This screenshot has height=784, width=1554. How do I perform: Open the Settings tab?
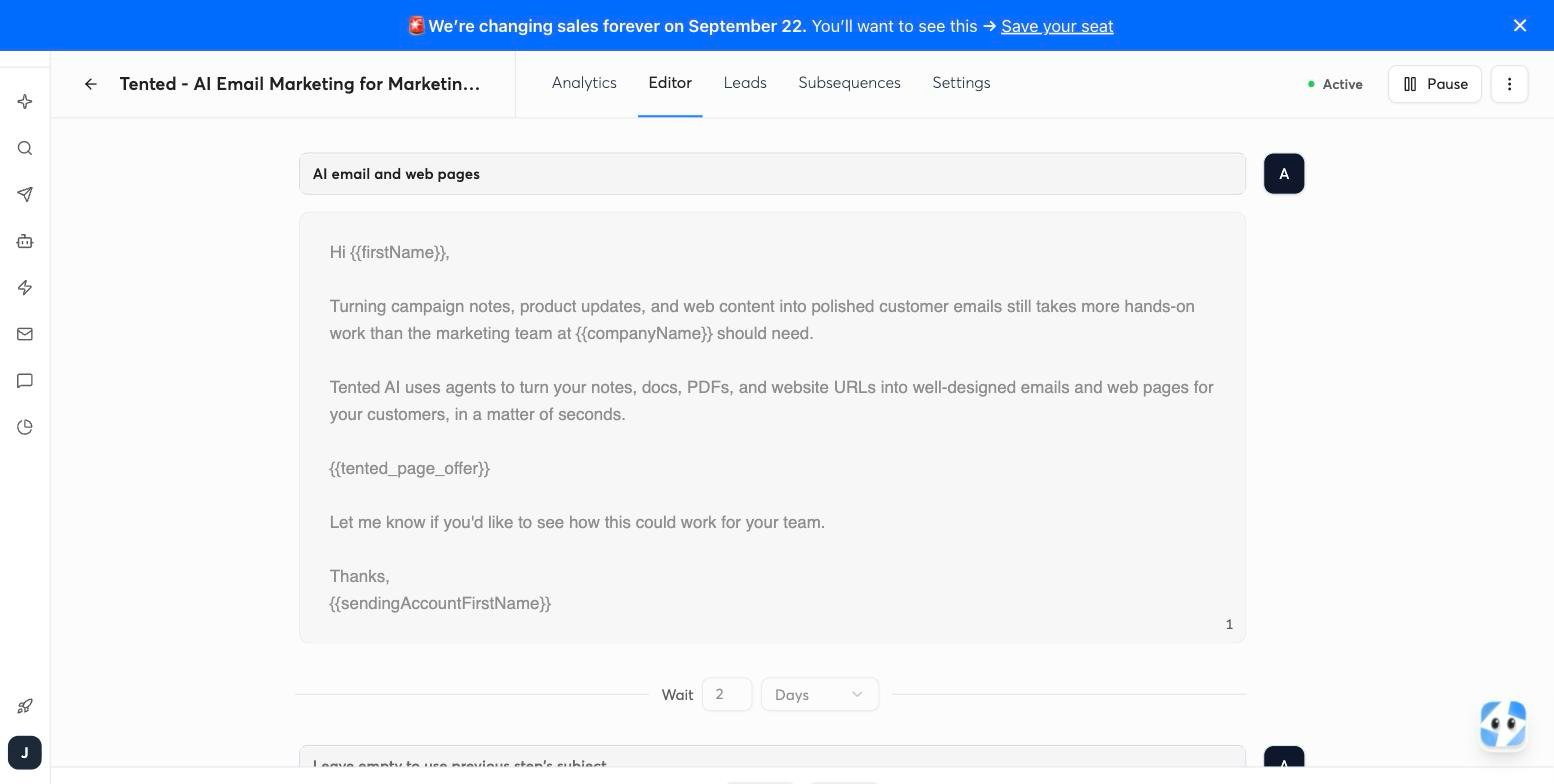pos(961,83)
